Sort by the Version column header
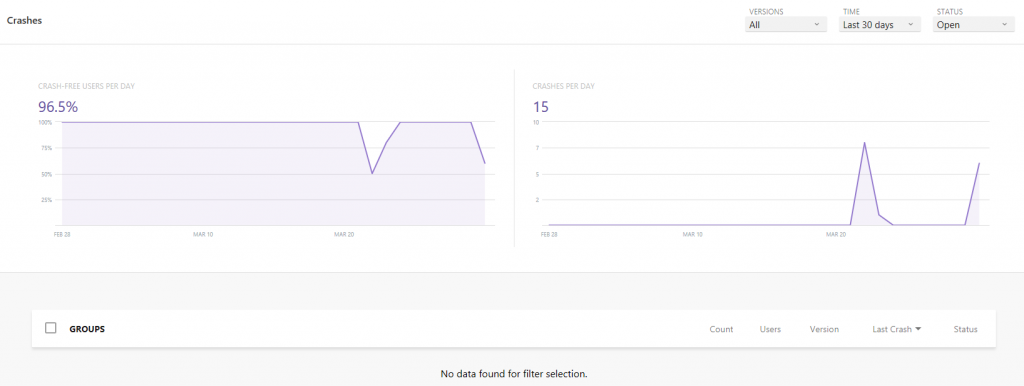 point(824,329)
